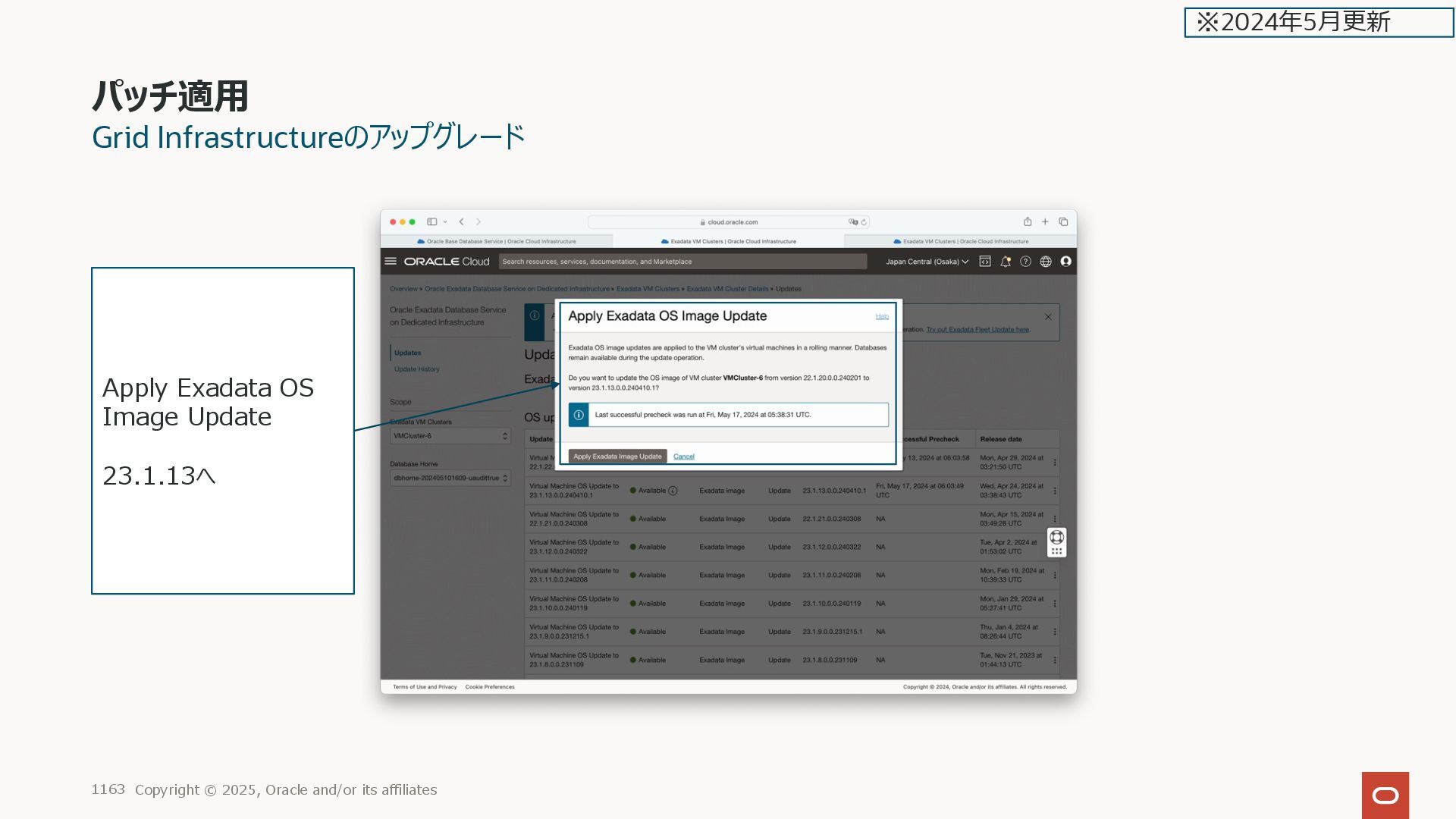Open a new Safari tab with the plus icon
1456x819 pixels.
[x=1045, y=221]
